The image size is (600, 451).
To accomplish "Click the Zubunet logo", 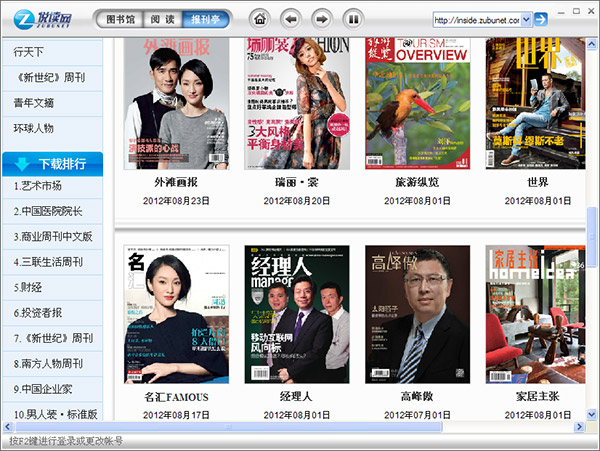I will pyautogui.click(x=42, y=19).
